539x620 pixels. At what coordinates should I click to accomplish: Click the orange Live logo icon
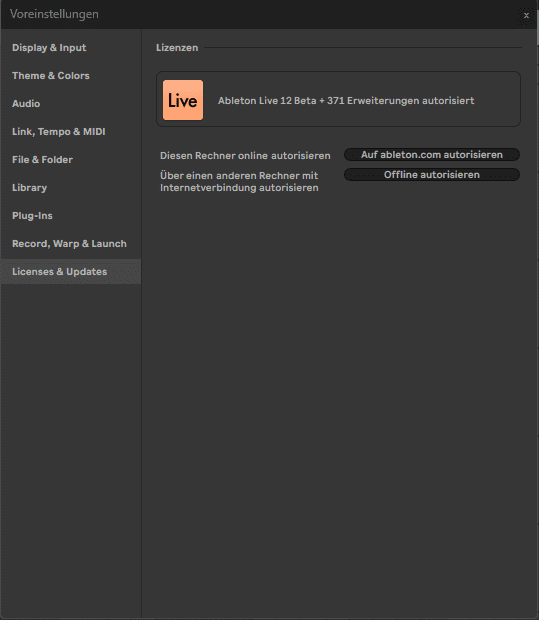coord(183,100)
